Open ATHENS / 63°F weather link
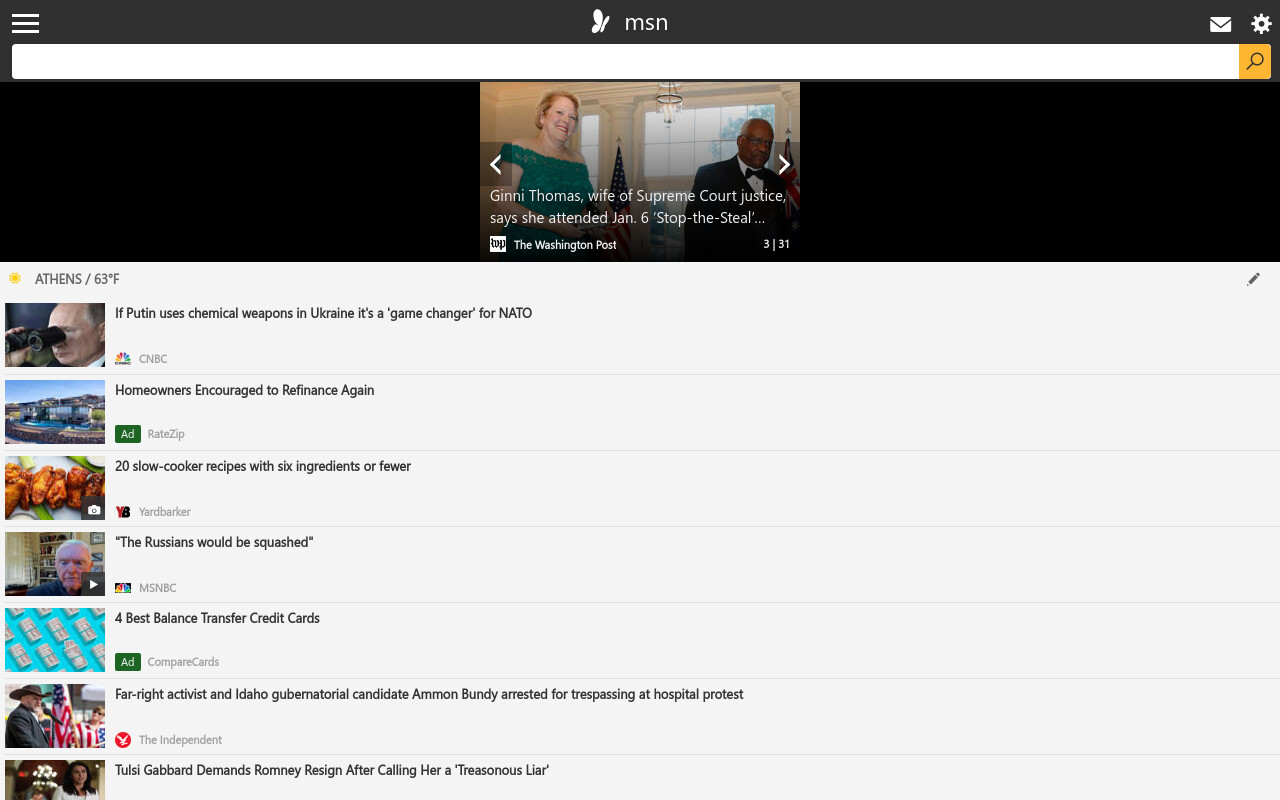Screen dimensions: 1280x800 77,279
